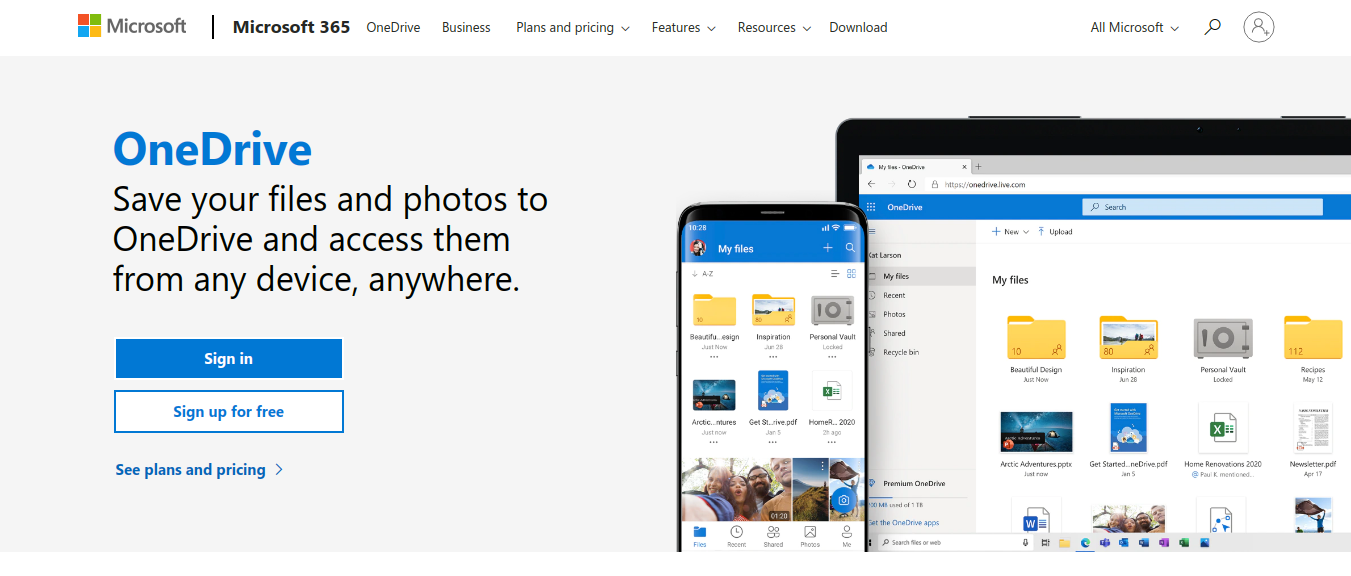1351x576 pixels.
Task: Expand the Resources dropdown menu
Action: click(x=774, y=28)
